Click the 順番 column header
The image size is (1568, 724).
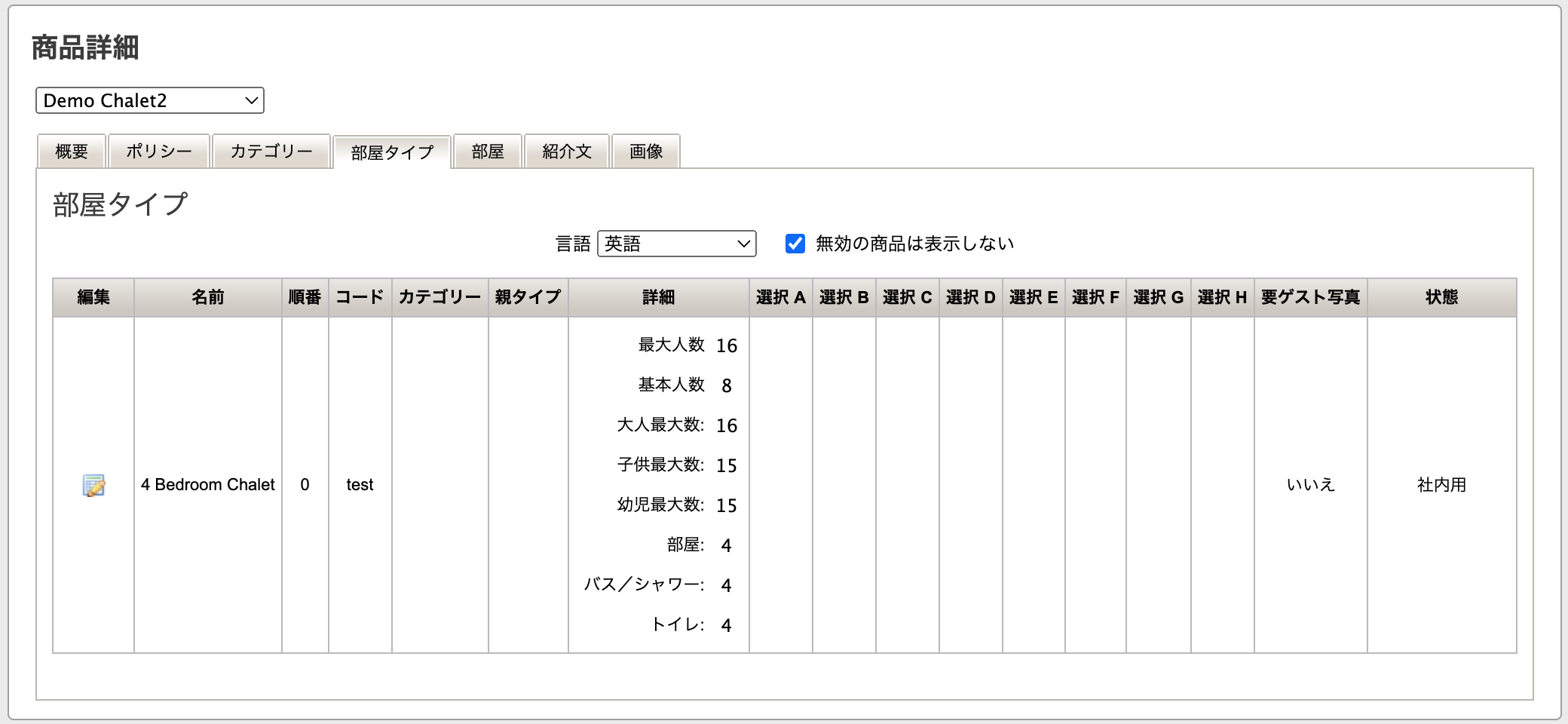point(305,297)
